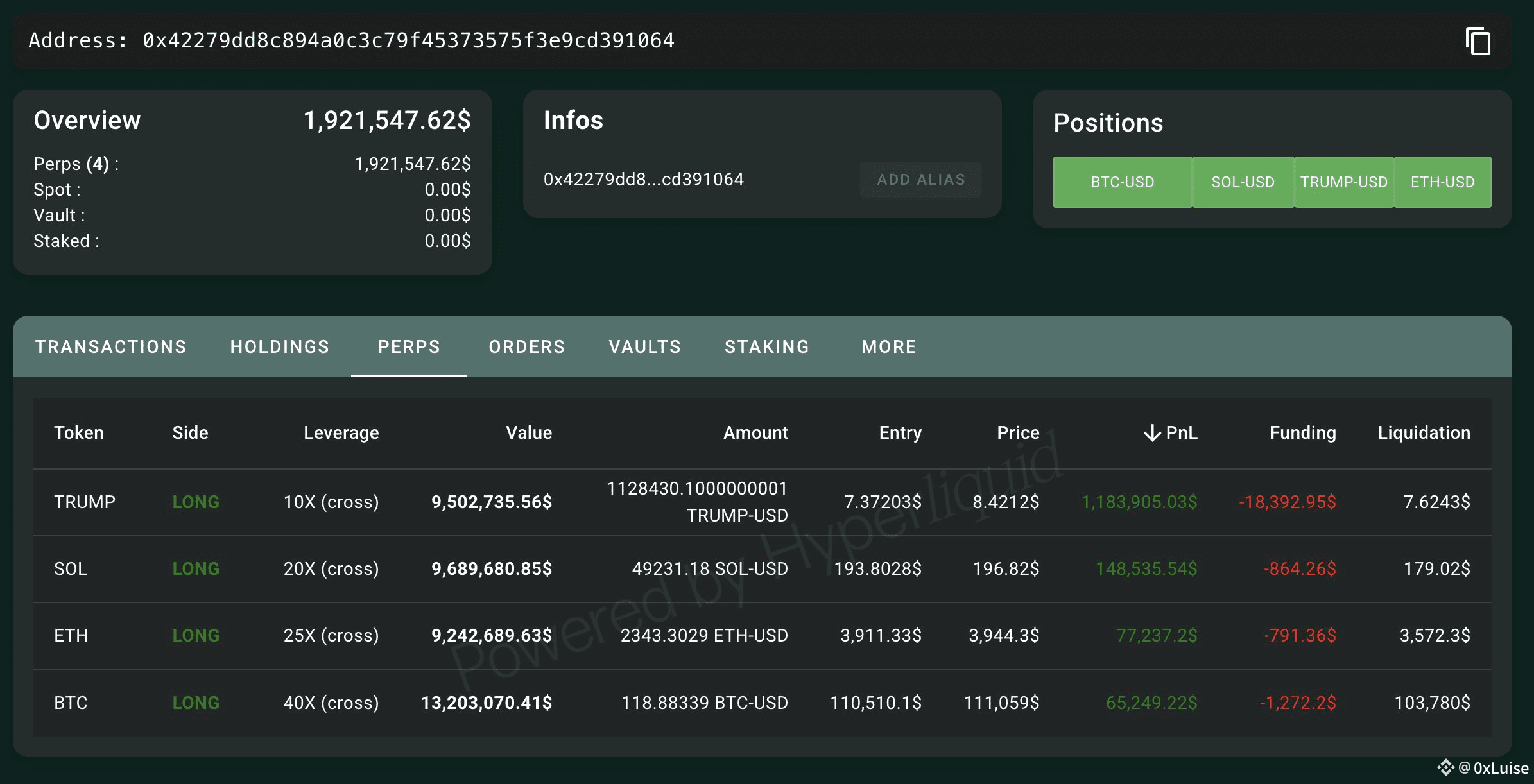Image resolution: width=1534 pixels, height=784 pixels.
Task: Go to the ORDERS tab
Action: pyautogui.click(x=527, y=347)
